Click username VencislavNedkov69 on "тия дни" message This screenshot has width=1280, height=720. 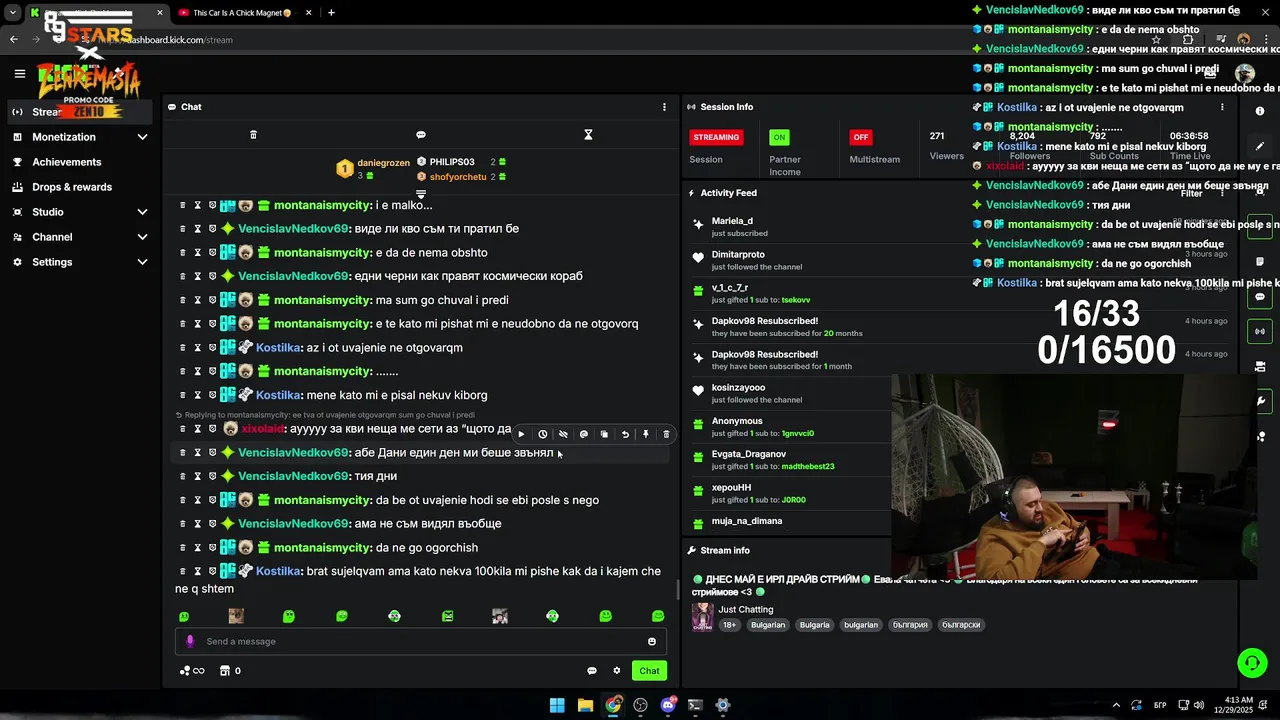294,476
